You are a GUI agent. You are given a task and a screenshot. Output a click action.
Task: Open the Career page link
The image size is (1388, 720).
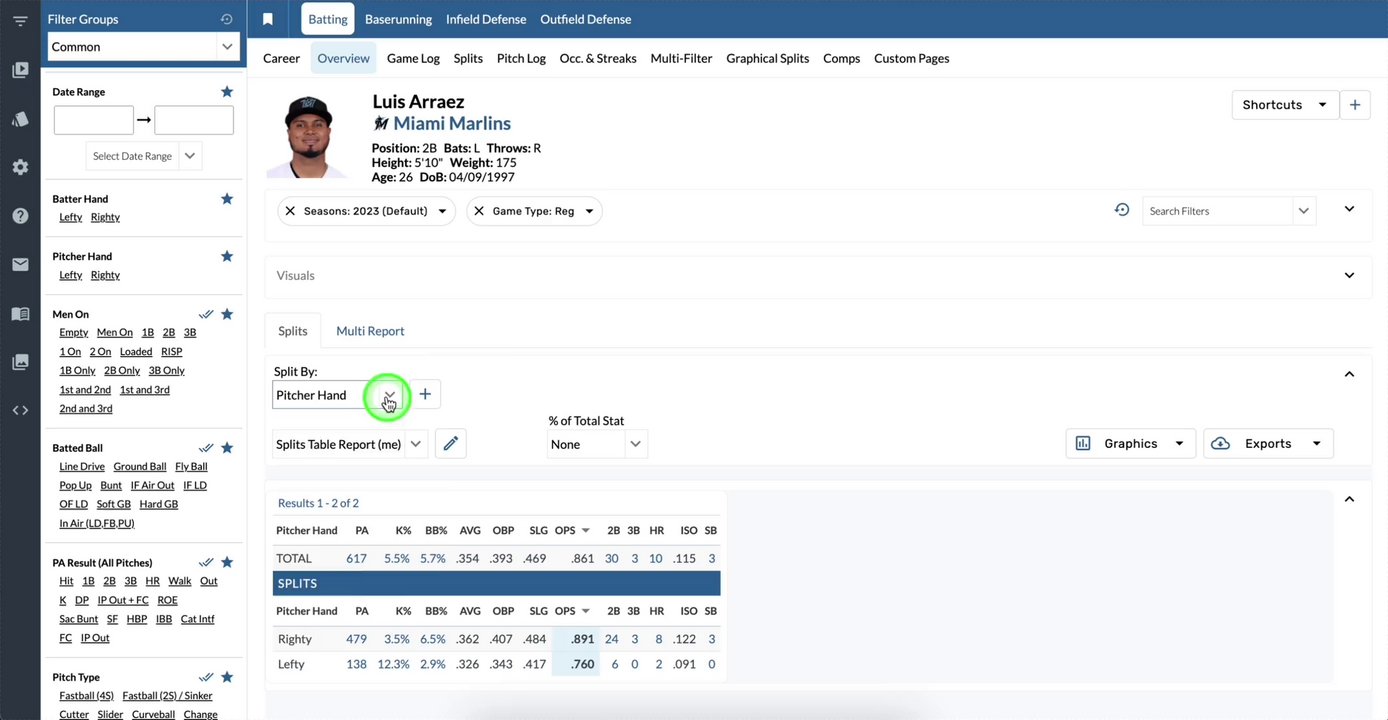point(281,58)
